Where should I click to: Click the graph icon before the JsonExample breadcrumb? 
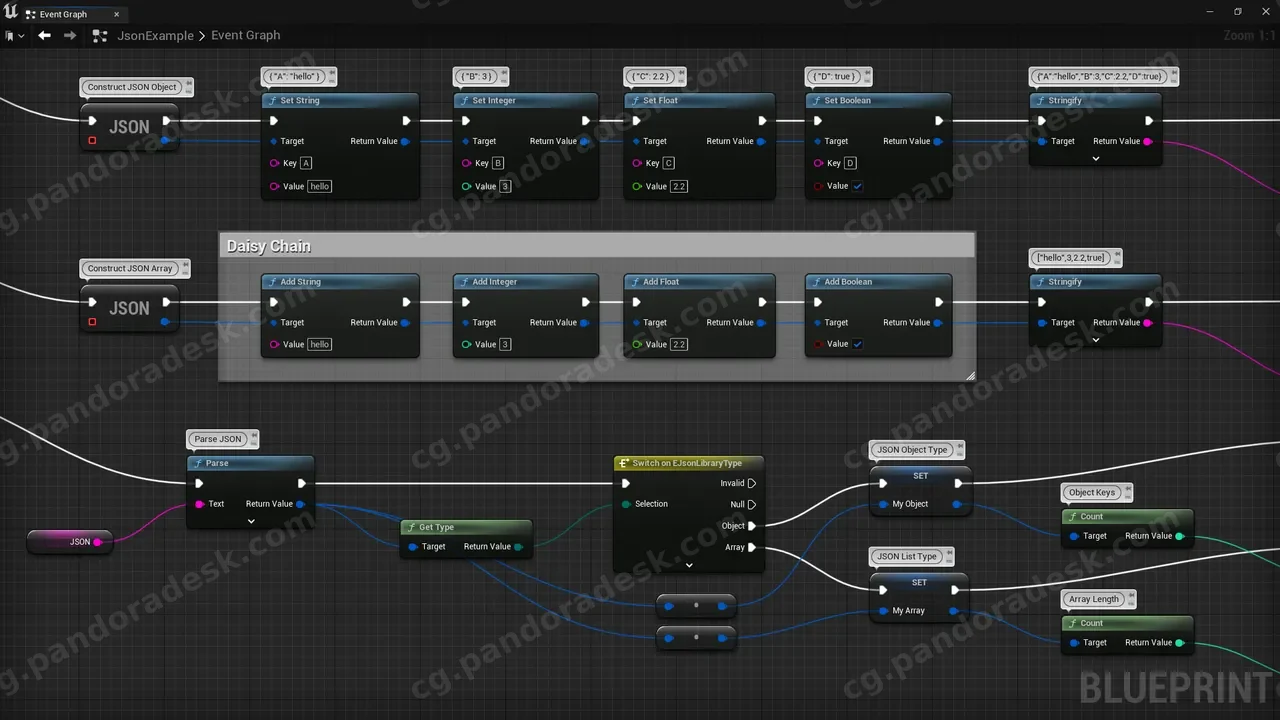(x=99, y=35)
